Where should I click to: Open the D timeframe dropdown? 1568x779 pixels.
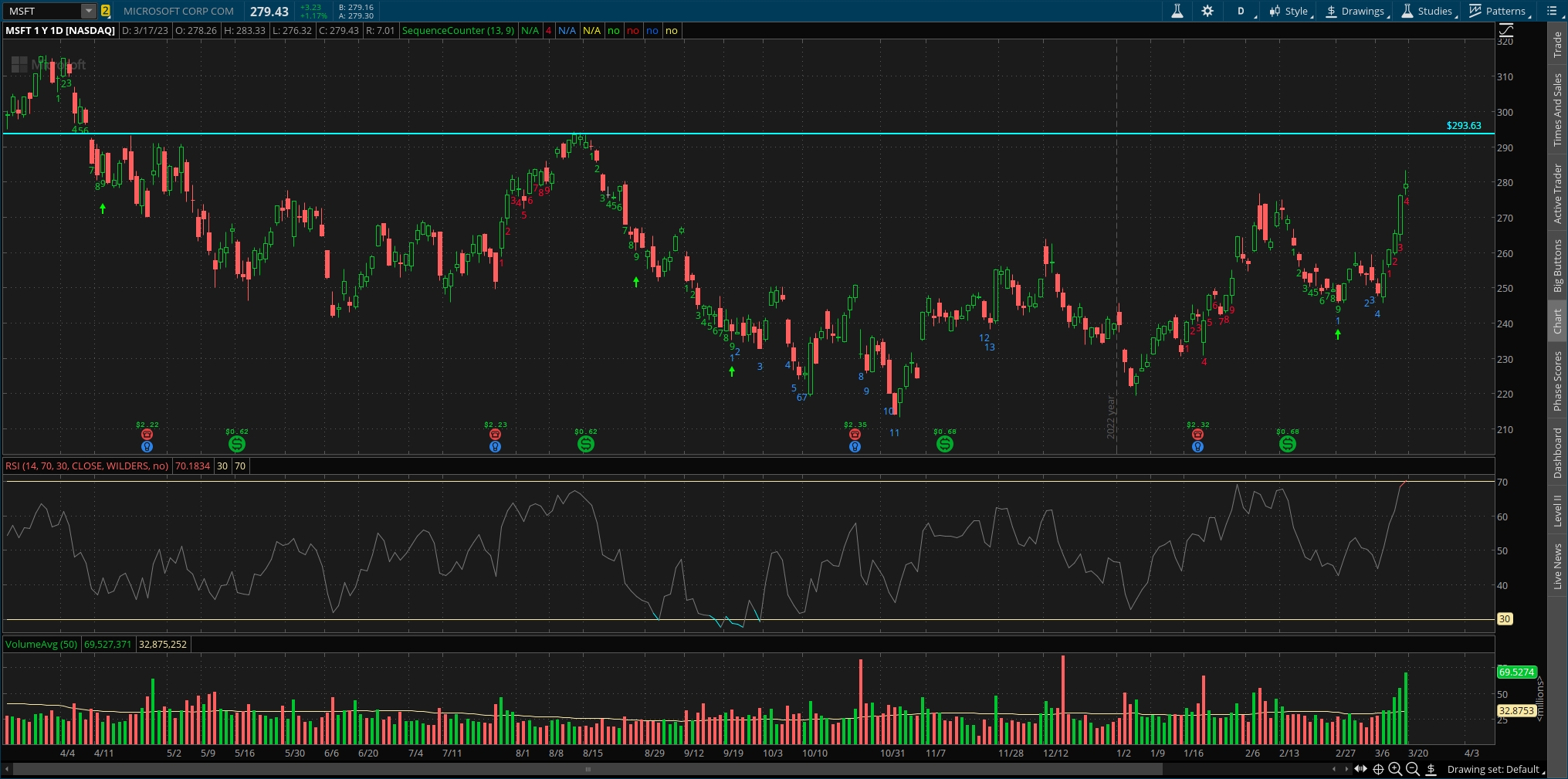(1241, 11)
